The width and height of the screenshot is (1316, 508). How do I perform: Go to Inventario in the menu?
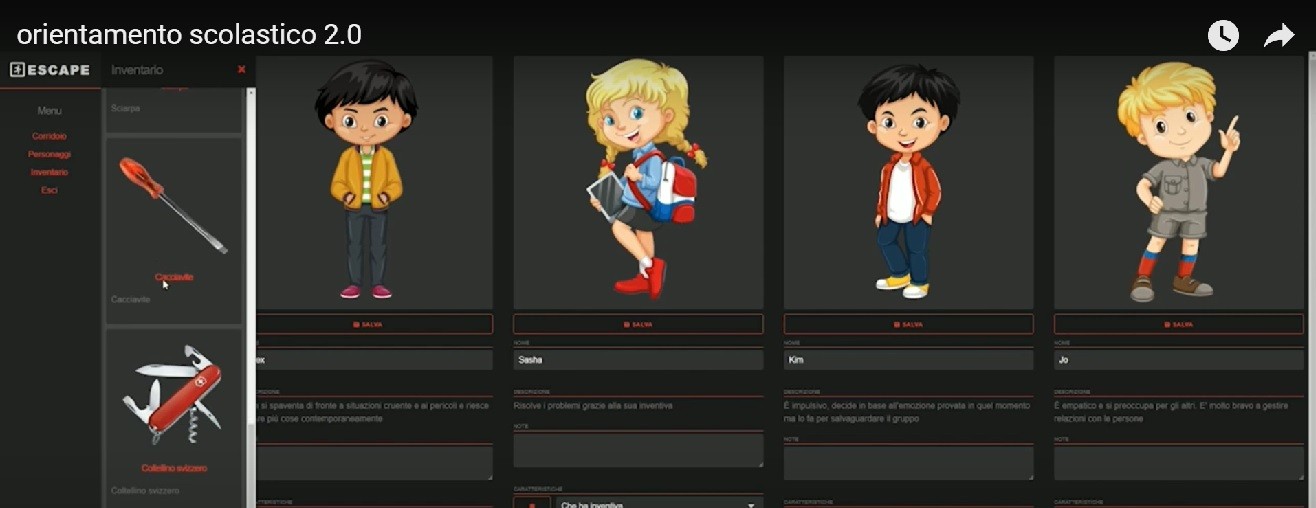tap(49, 172)
